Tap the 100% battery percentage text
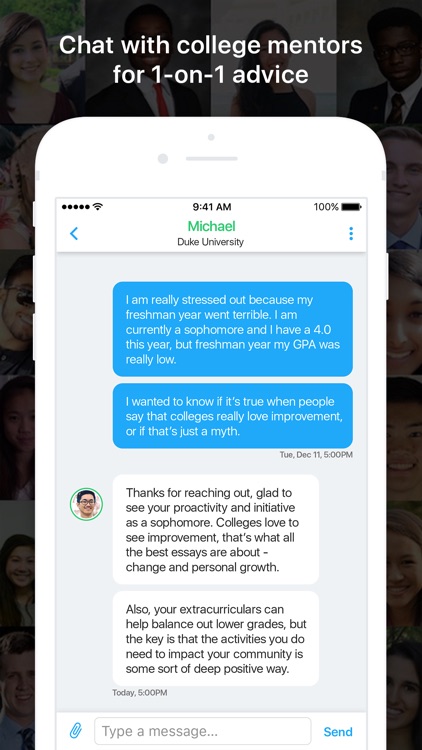 (x=326, y=207)
